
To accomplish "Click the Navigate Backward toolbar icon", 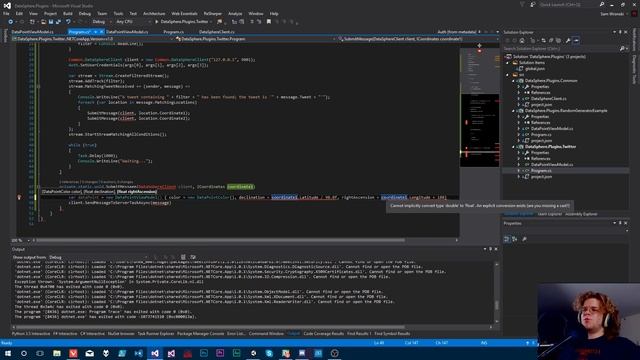I will (x=11, y=22).
